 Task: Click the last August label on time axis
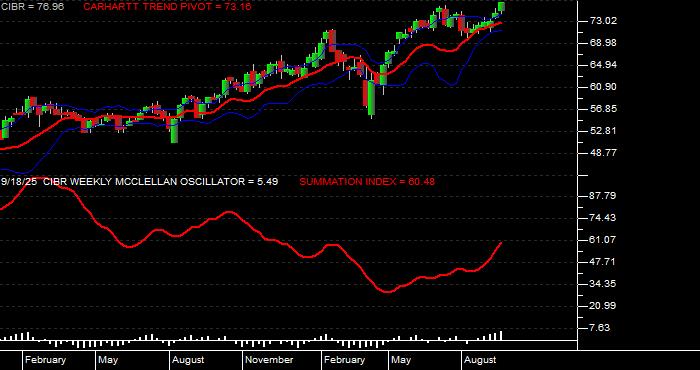coord(480,360)
